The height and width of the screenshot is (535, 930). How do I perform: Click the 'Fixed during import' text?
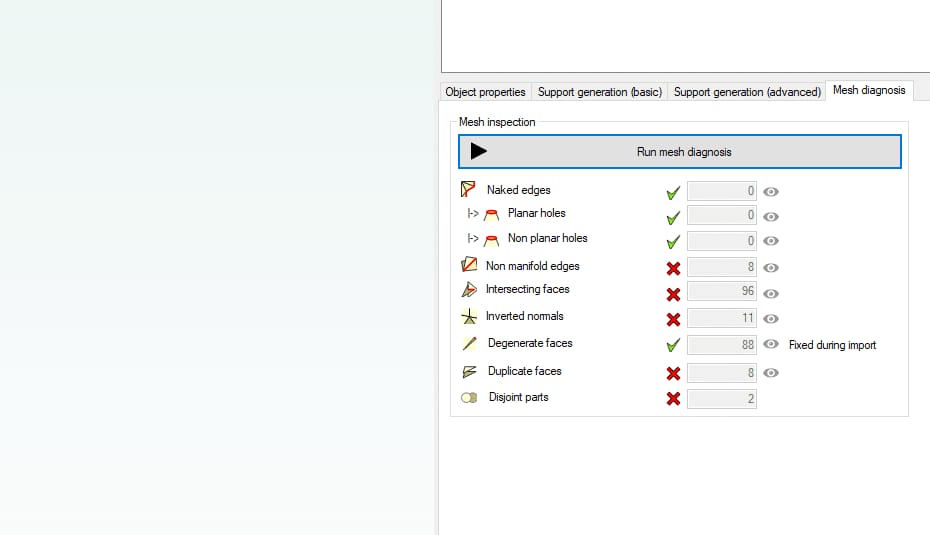[x=832, y=345]
